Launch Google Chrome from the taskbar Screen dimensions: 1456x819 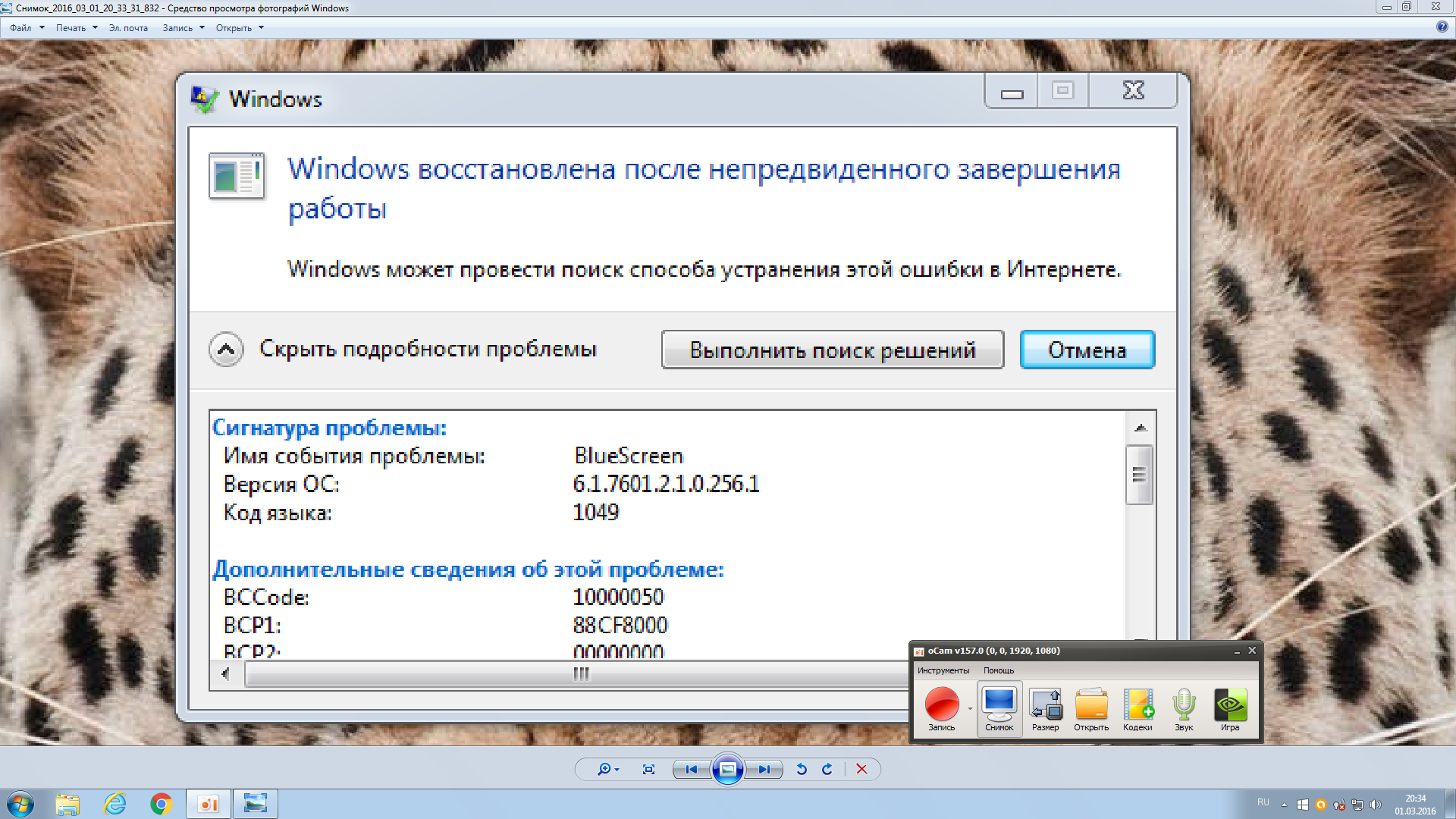tap(162, 804)
